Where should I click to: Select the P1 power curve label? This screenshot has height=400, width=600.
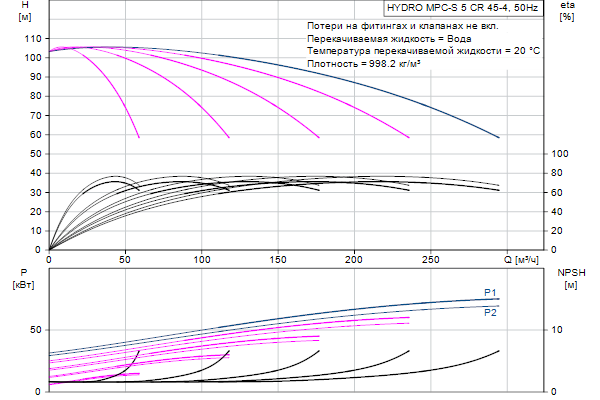pyautogui.click(x=490, y=292)
